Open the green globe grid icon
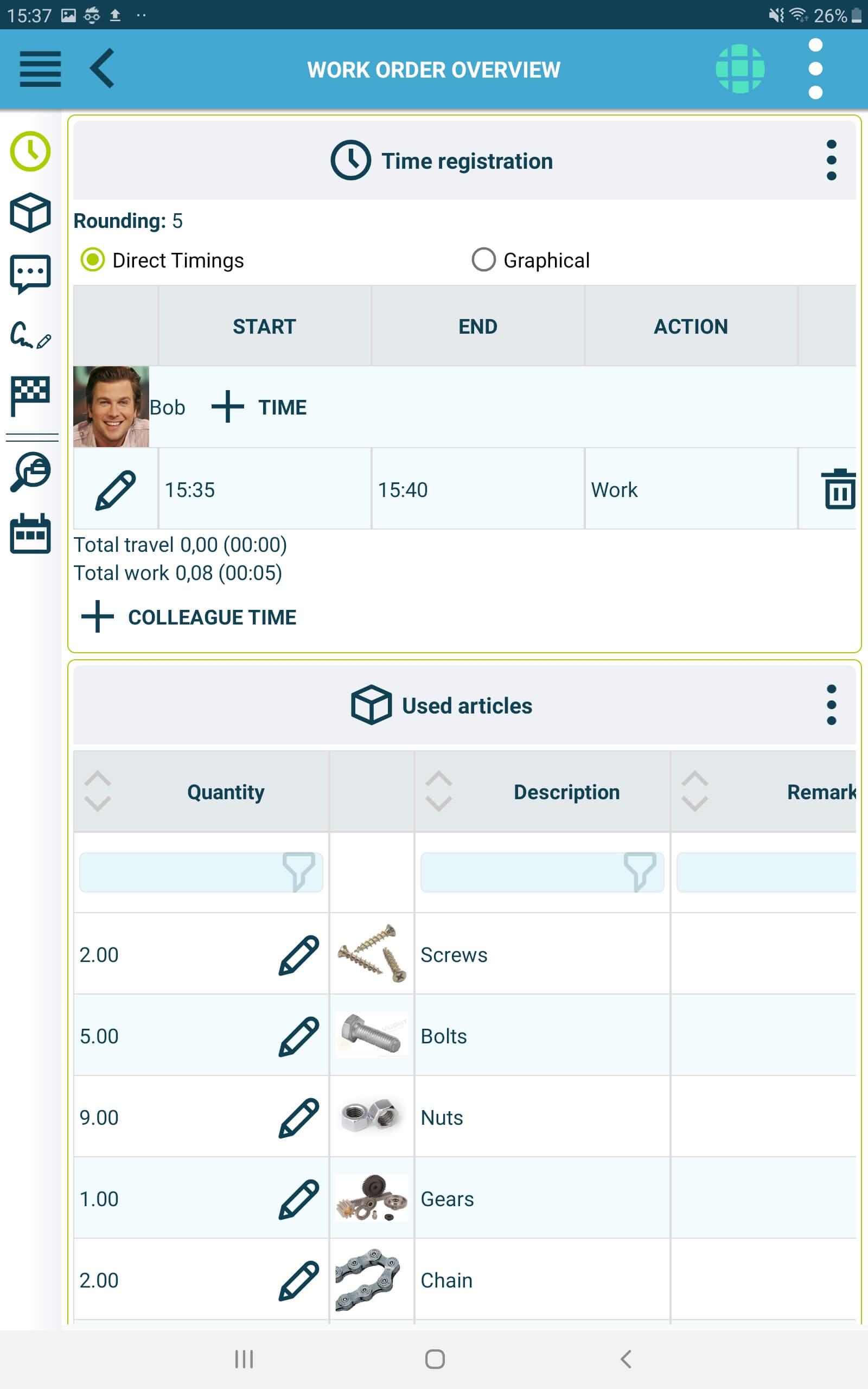The image size is (868, 1389). [x=740, y=69]
